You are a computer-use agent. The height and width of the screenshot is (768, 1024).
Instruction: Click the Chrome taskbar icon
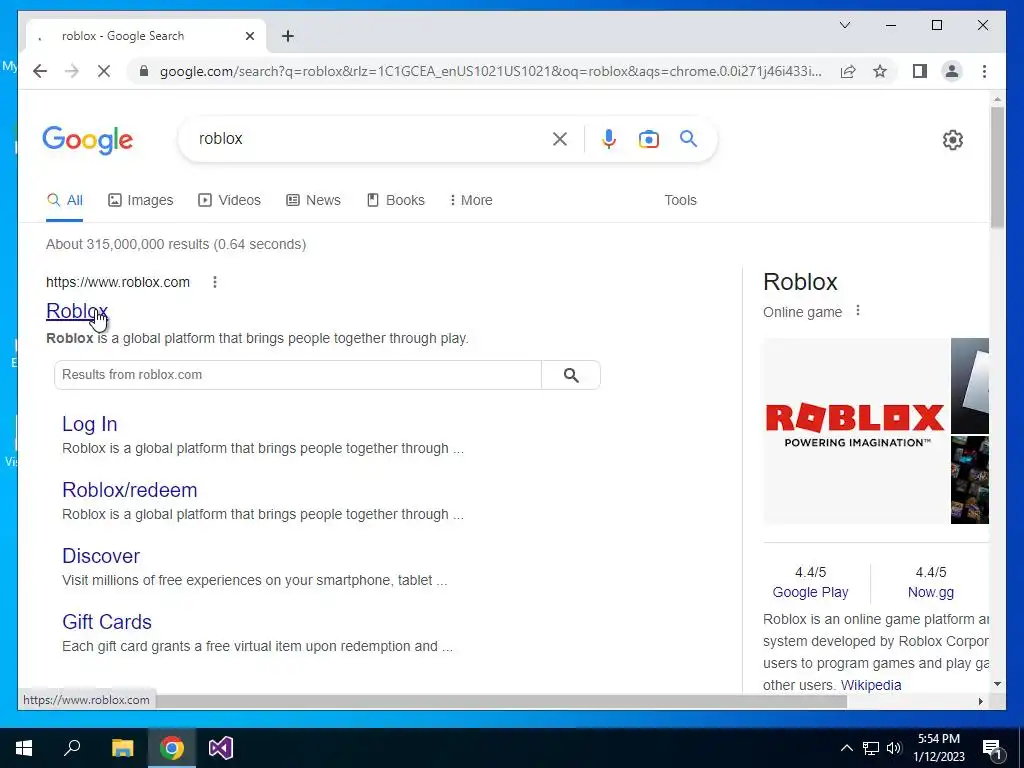coord(172,748)
